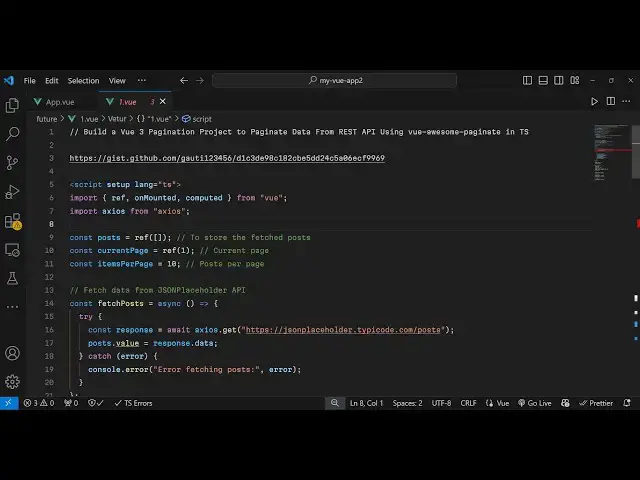
Task: Open the Remote Explorer view
Action: tap(12, 250)
